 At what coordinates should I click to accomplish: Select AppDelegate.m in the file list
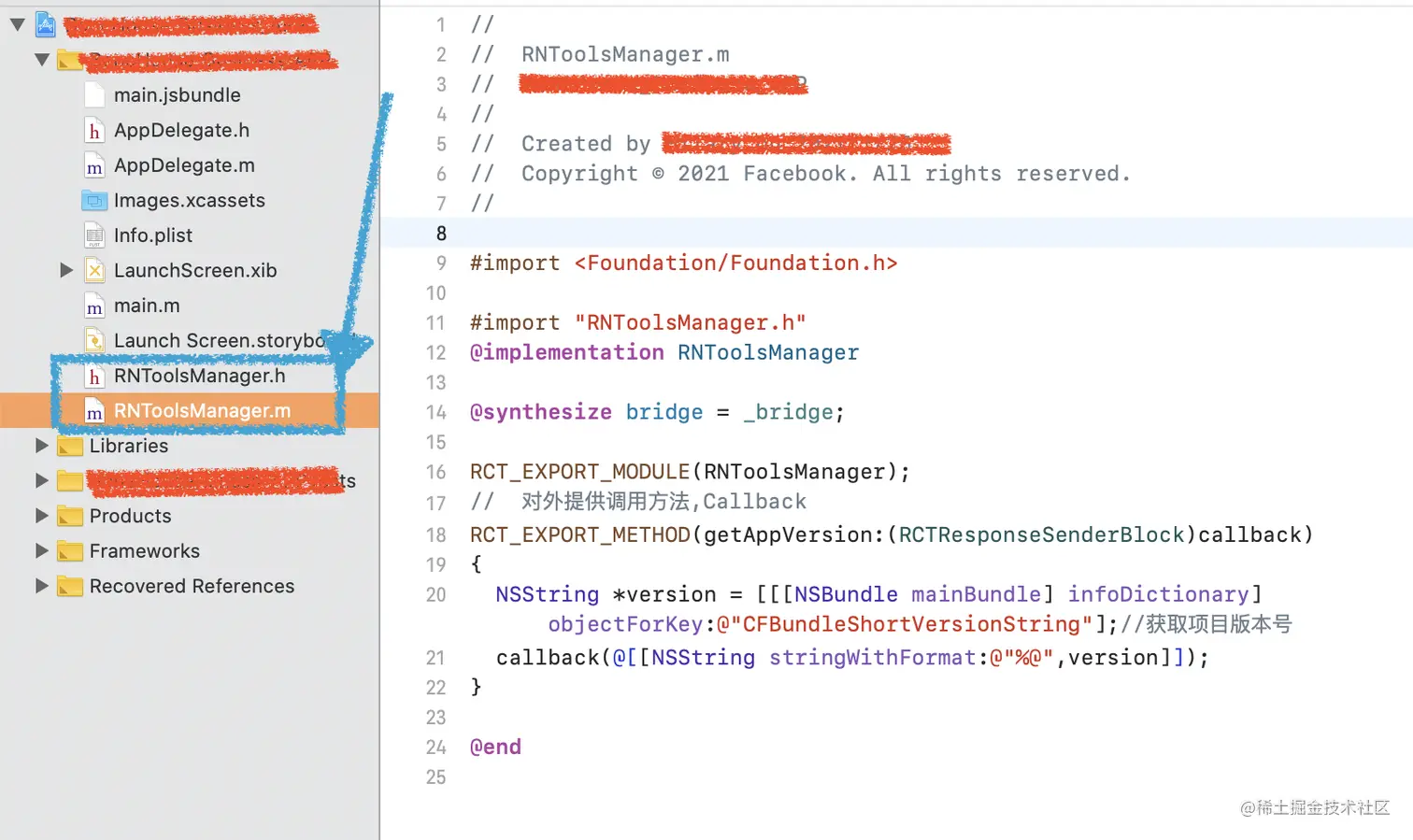(184, 165)
